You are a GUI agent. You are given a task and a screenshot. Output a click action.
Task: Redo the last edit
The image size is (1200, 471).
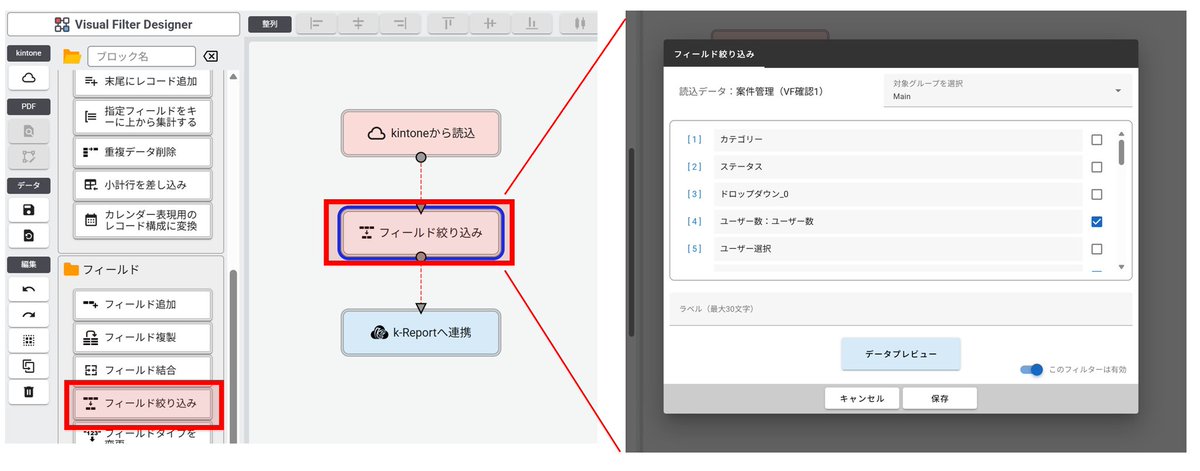pos(29,314)
